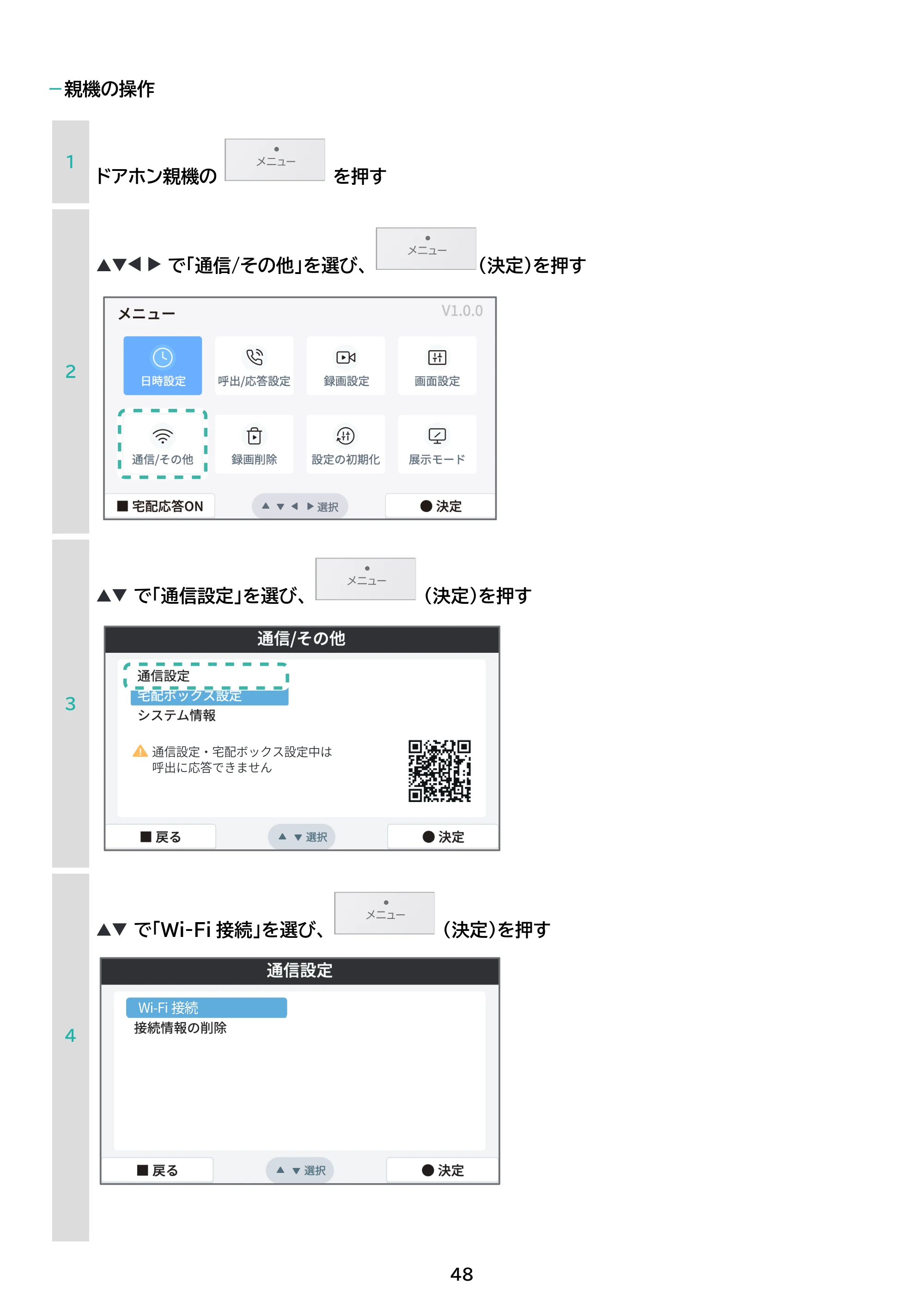The image size is (924, 1307).
Task: Click the メニュー button in step 3
Action: [x=365, y=579]
